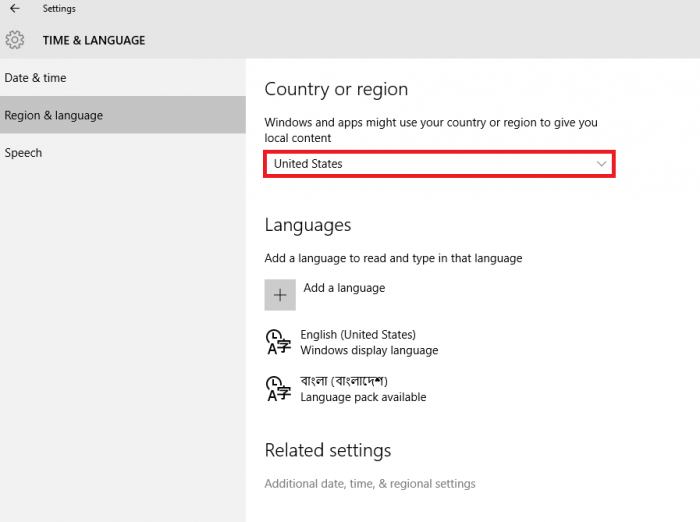Go to the Speech settings page
Screen dimensions: 700x522
[x=23, y=153]
